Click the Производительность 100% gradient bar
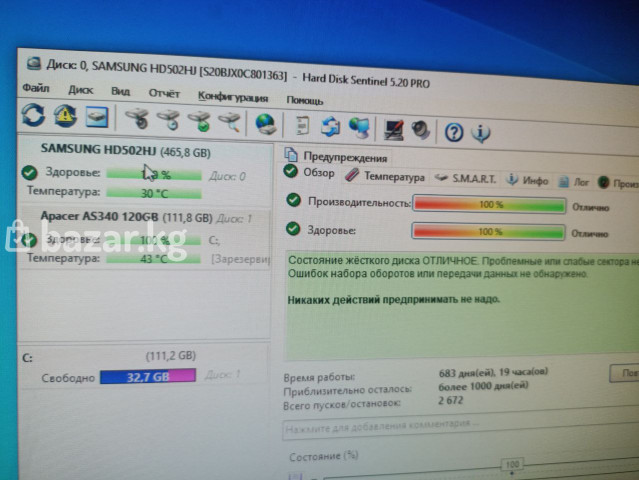The height and width of the screenshot is (480, 639). coord(490,204)
